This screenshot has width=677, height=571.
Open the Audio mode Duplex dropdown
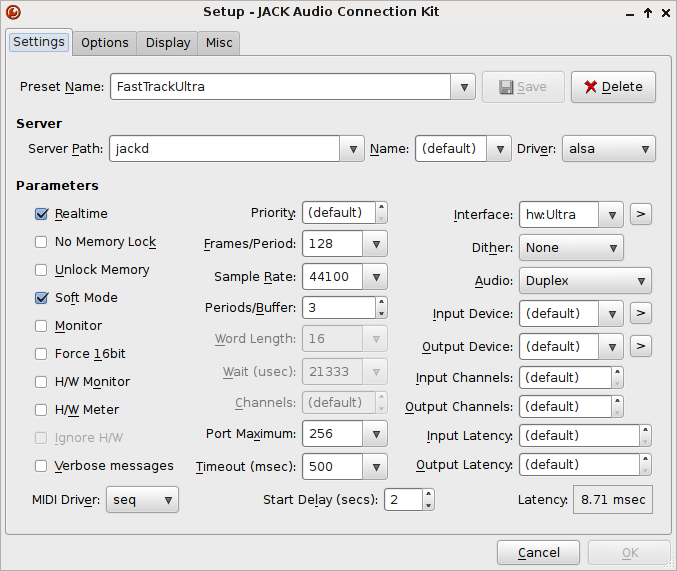[639, 281]
